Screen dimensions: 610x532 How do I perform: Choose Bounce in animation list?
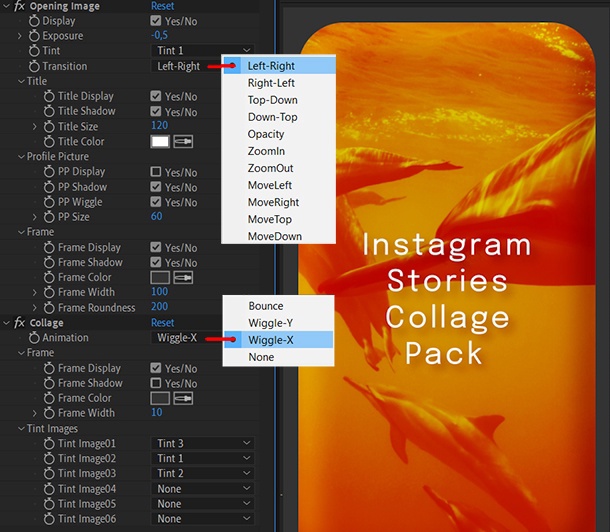pyautogui.click(x=265, y=306)
